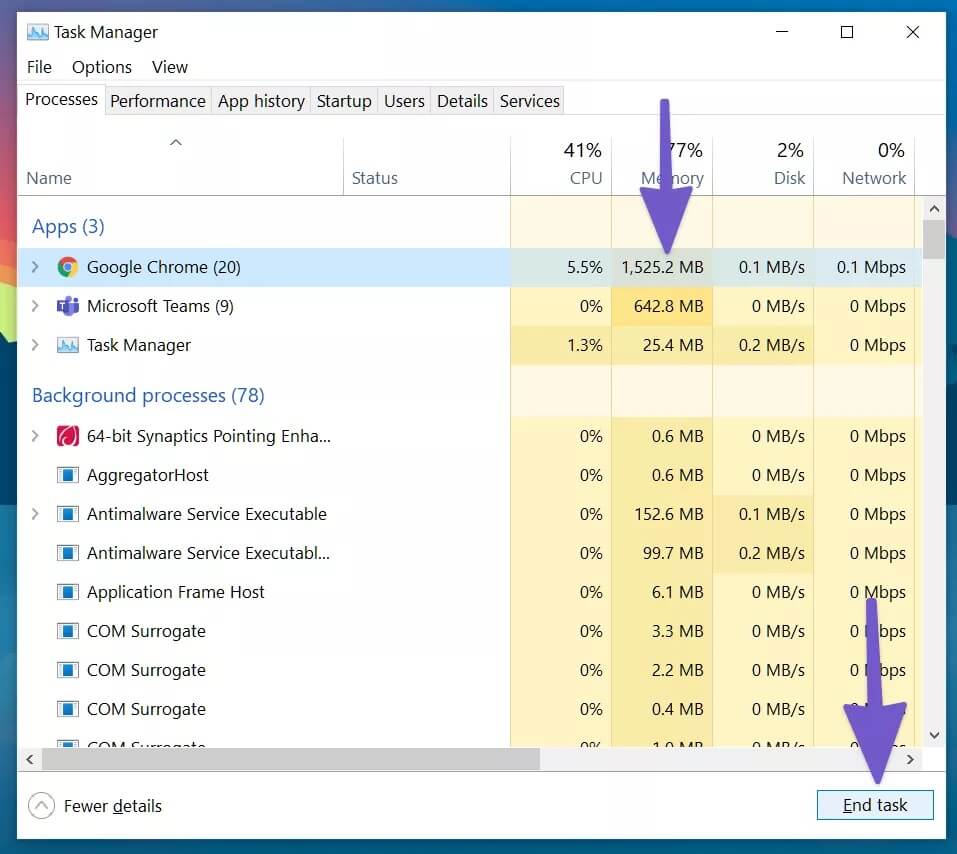Click the horizontal scrollbar right arrow
This screenshot has width=957, height=854.
point(910,759)
